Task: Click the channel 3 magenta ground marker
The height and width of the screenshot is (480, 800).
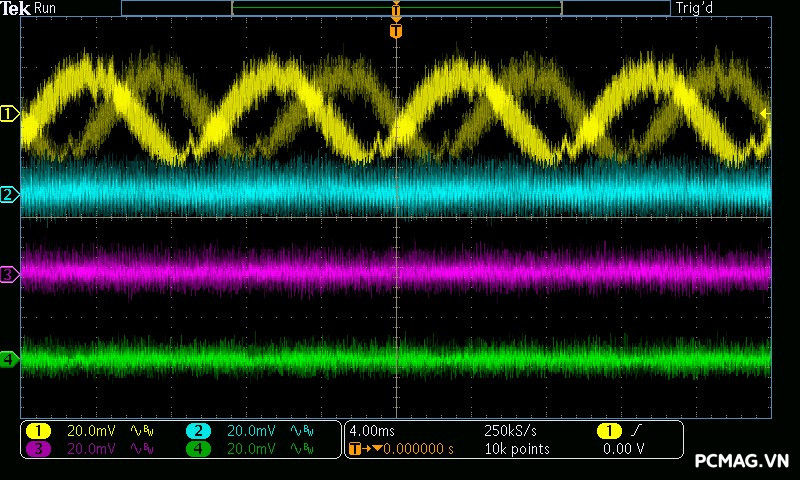Action: coord(9,273)
